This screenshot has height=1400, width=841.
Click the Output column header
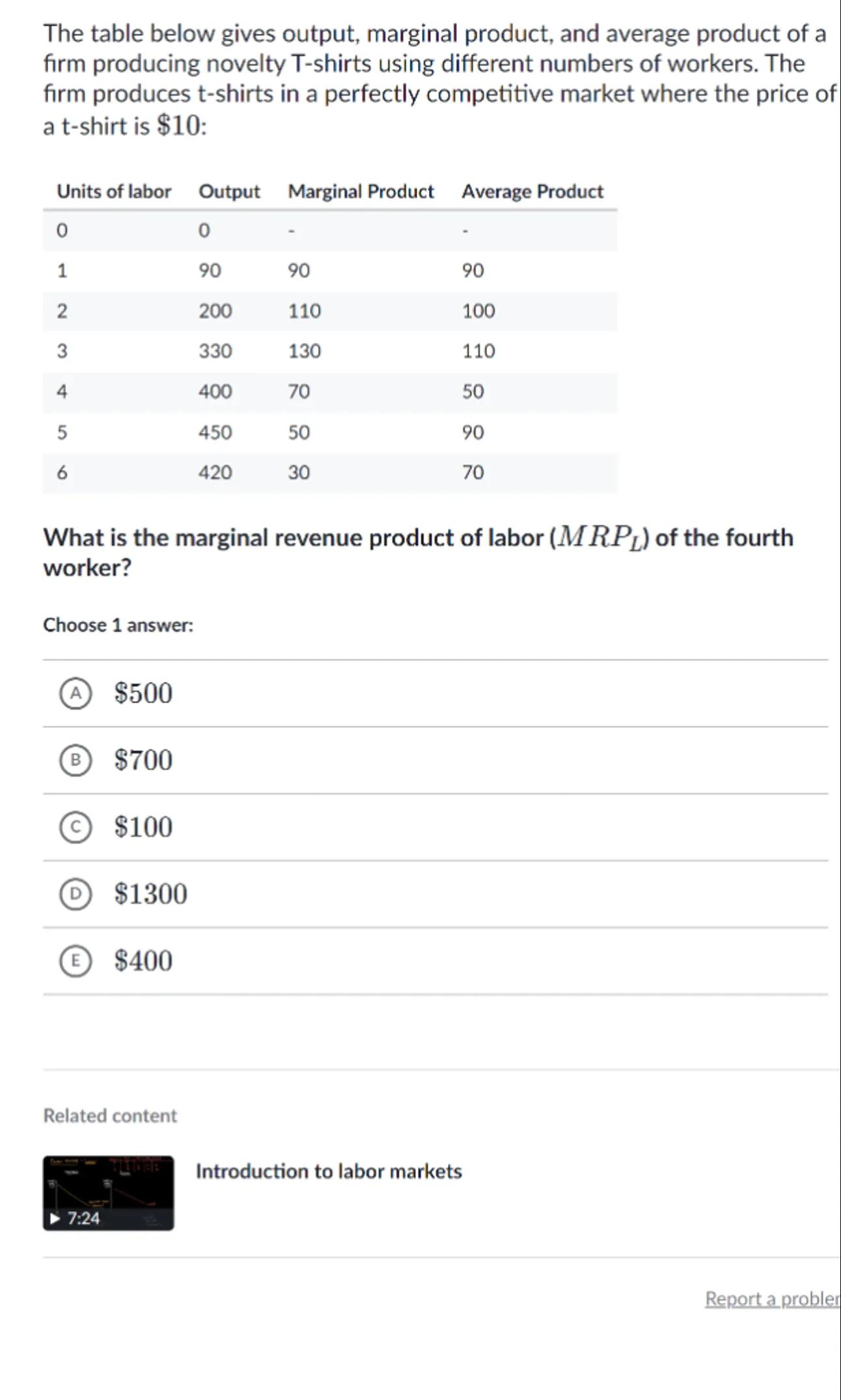229,191
